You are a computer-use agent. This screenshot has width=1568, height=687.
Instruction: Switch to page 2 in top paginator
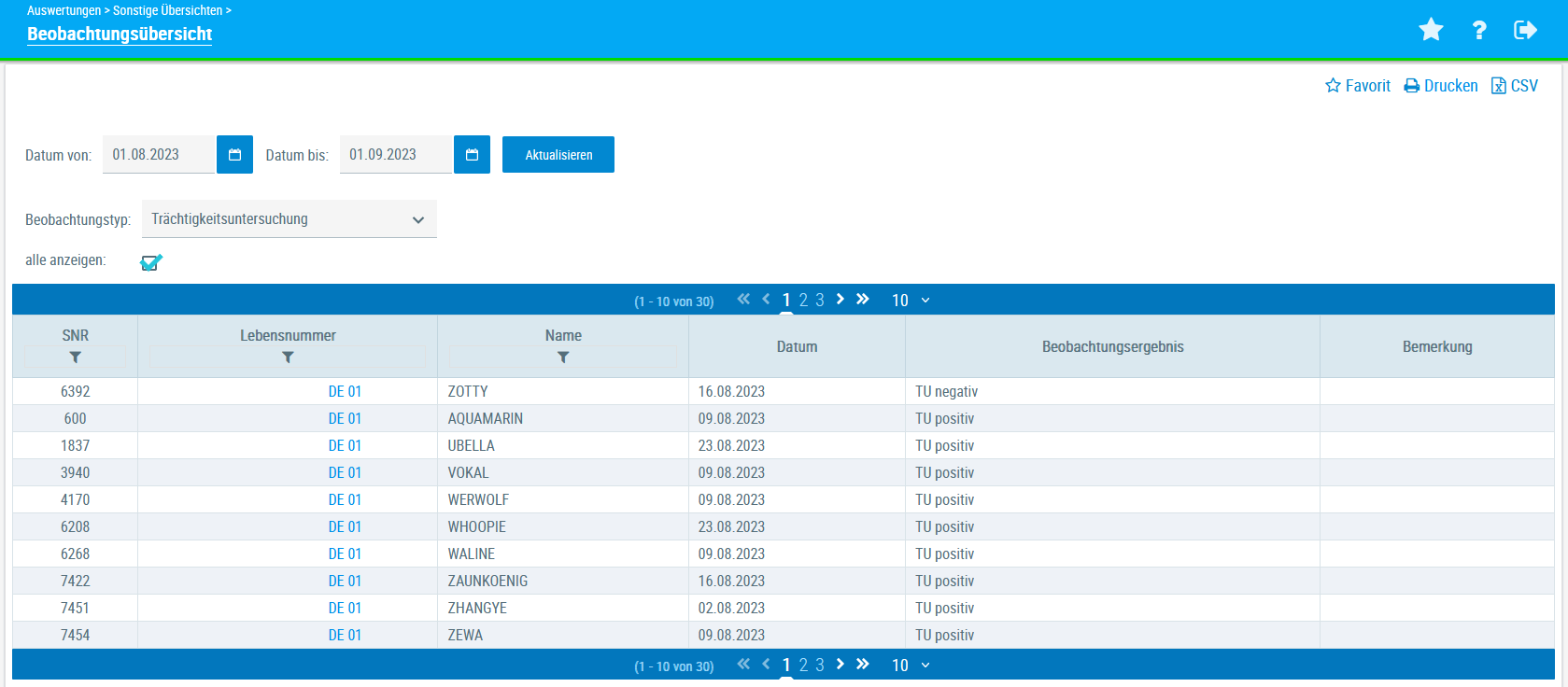(x=803, y=300)
